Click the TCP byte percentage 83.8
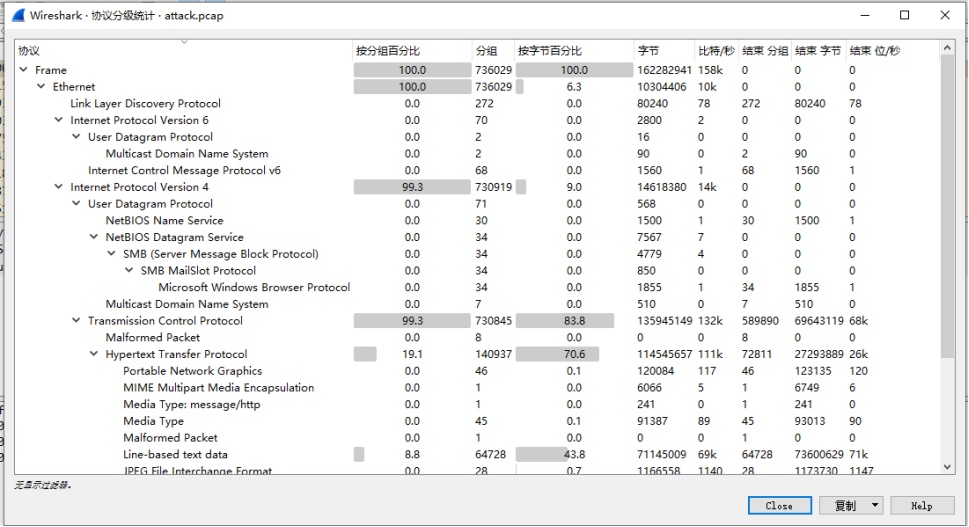969x527 pixels. pos(574,320)
